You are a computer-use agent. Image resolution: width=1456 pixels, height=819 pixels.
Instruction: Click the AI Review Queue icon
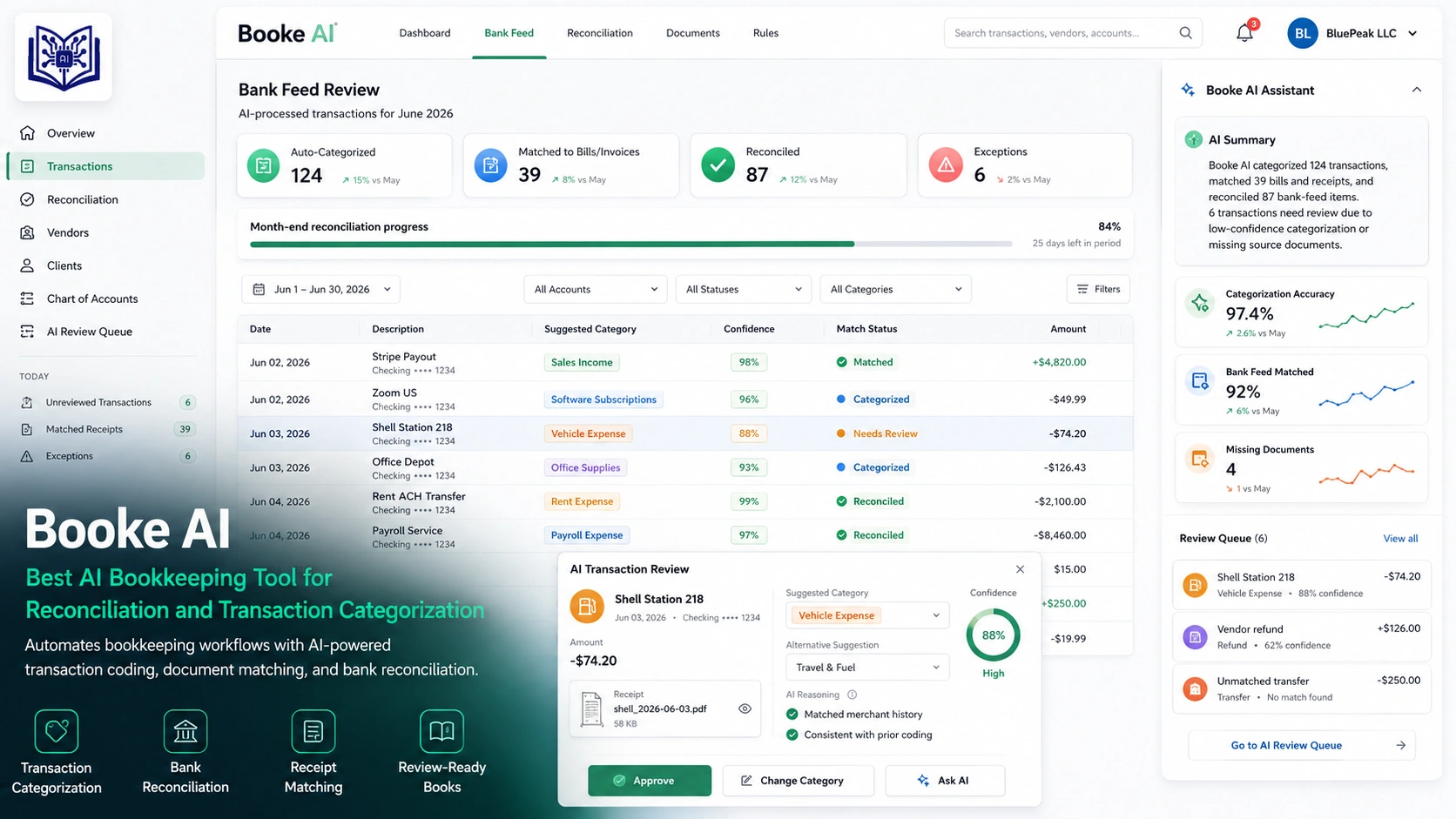(x=28, y=332)
